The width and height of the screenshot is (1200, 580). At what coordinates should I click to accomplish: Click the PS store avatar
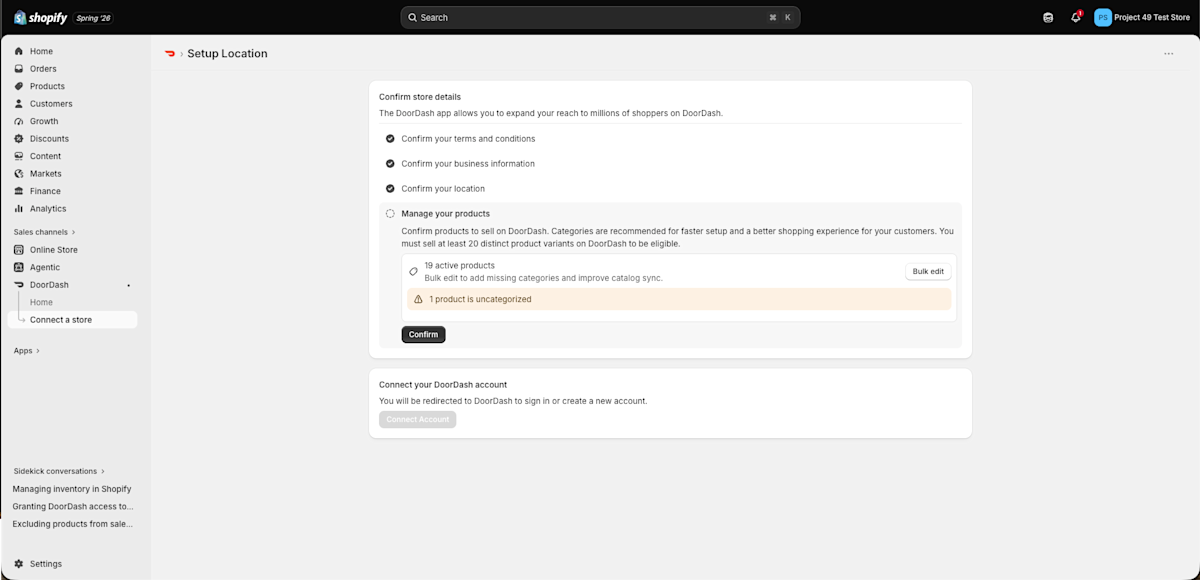coord(1103,17)
